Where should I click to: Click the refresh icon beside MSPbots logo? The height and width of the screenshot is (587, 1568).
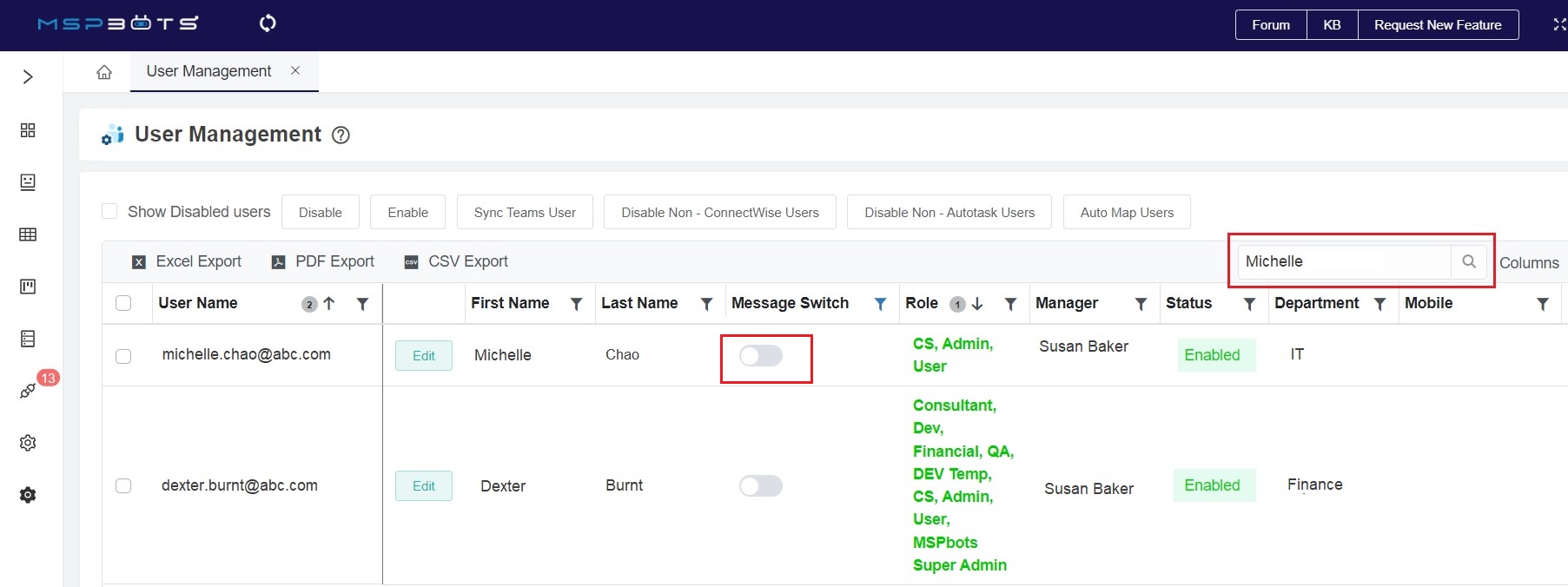click(268, 23)
